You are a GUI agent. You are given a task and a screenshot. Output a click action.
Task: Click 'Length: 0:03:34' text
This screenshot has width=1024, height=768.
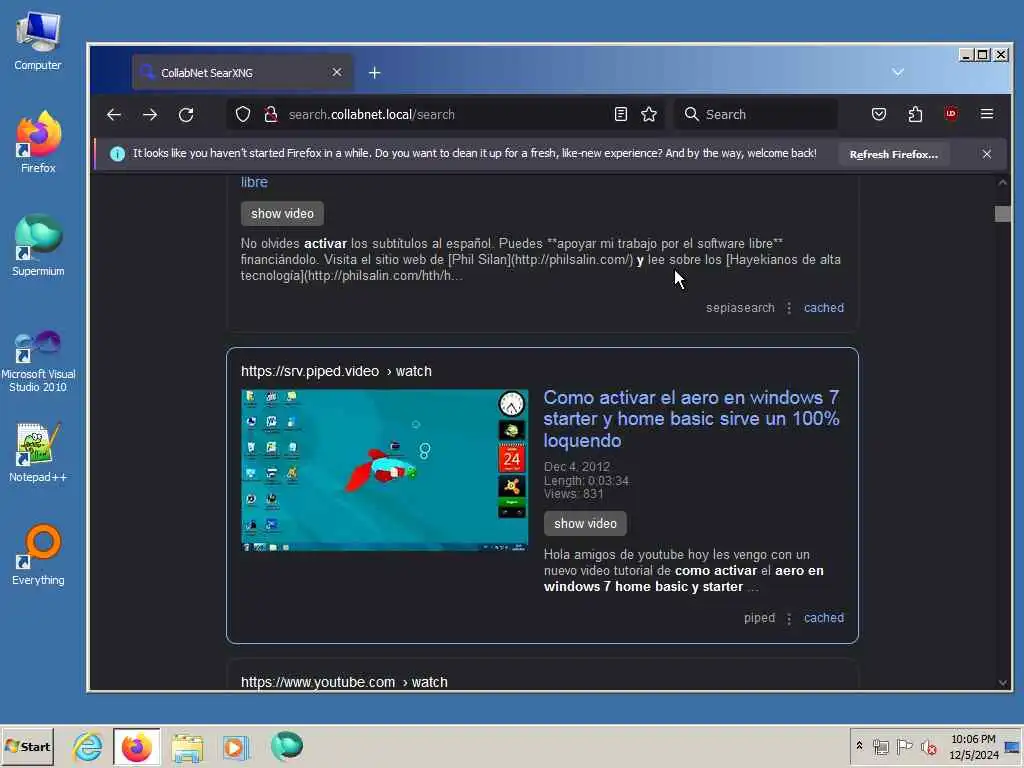(586, 481)
